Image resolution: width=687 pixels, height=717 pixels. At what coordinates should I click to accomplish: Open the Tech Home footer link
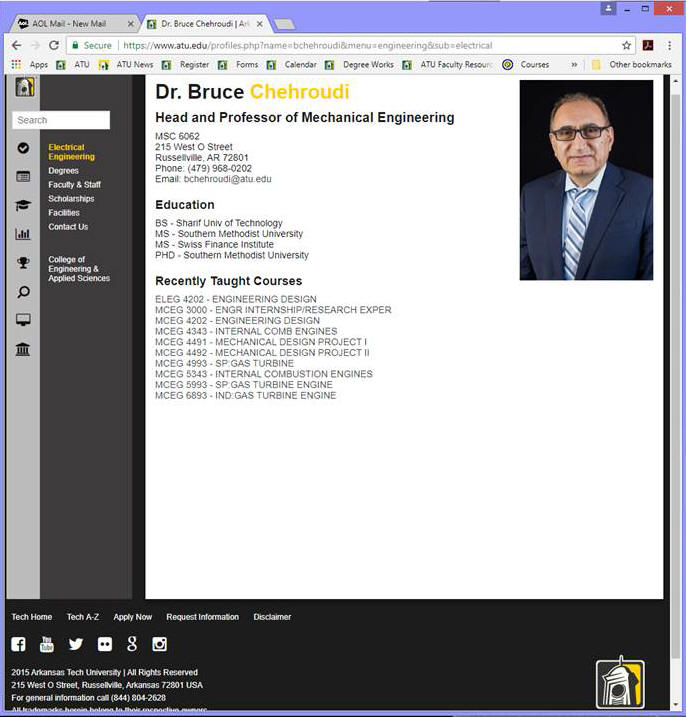click(x=32, y=617)
